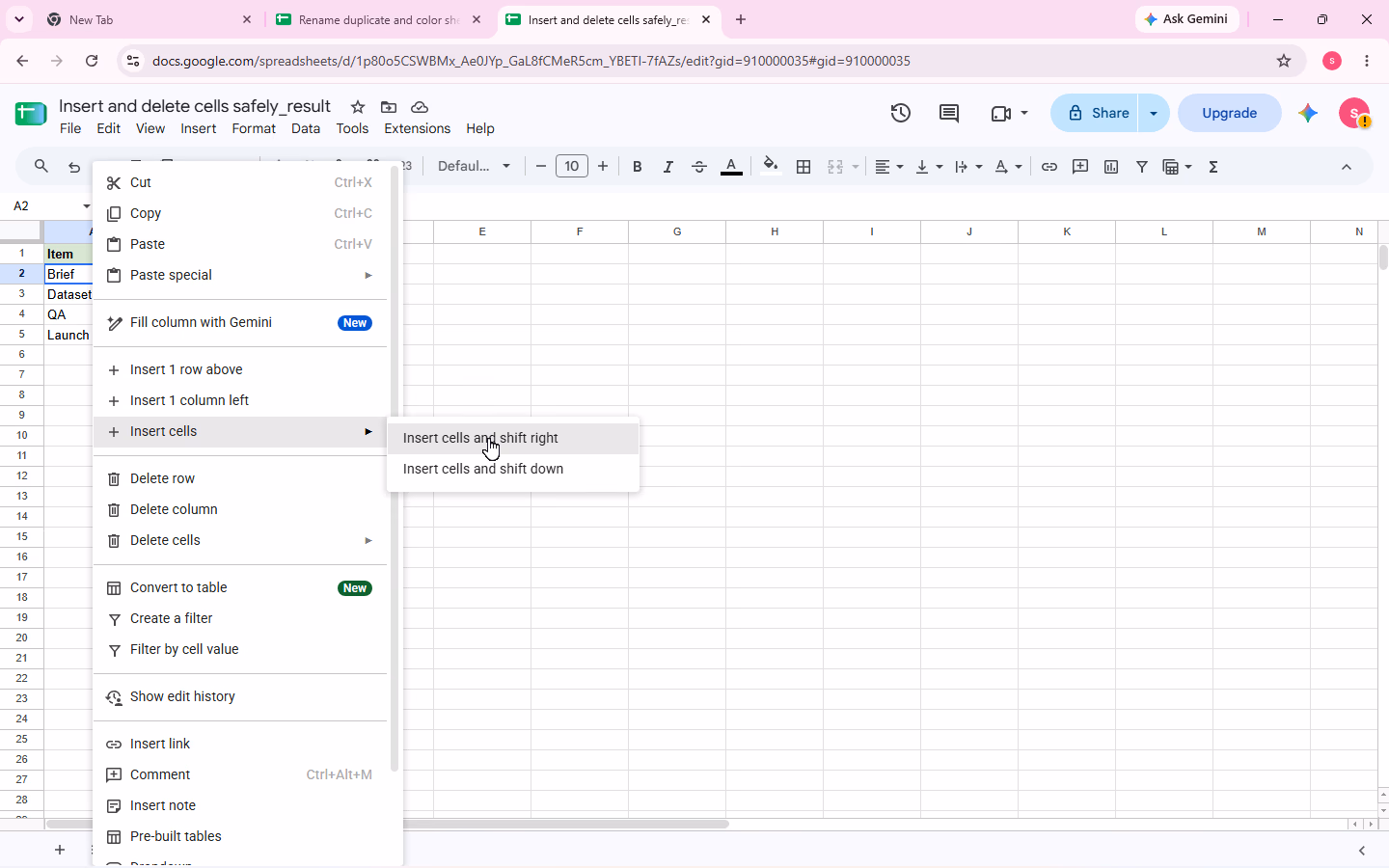
Task: Switch to Rename duplicate and color tab
Action: tap(378, 19)
